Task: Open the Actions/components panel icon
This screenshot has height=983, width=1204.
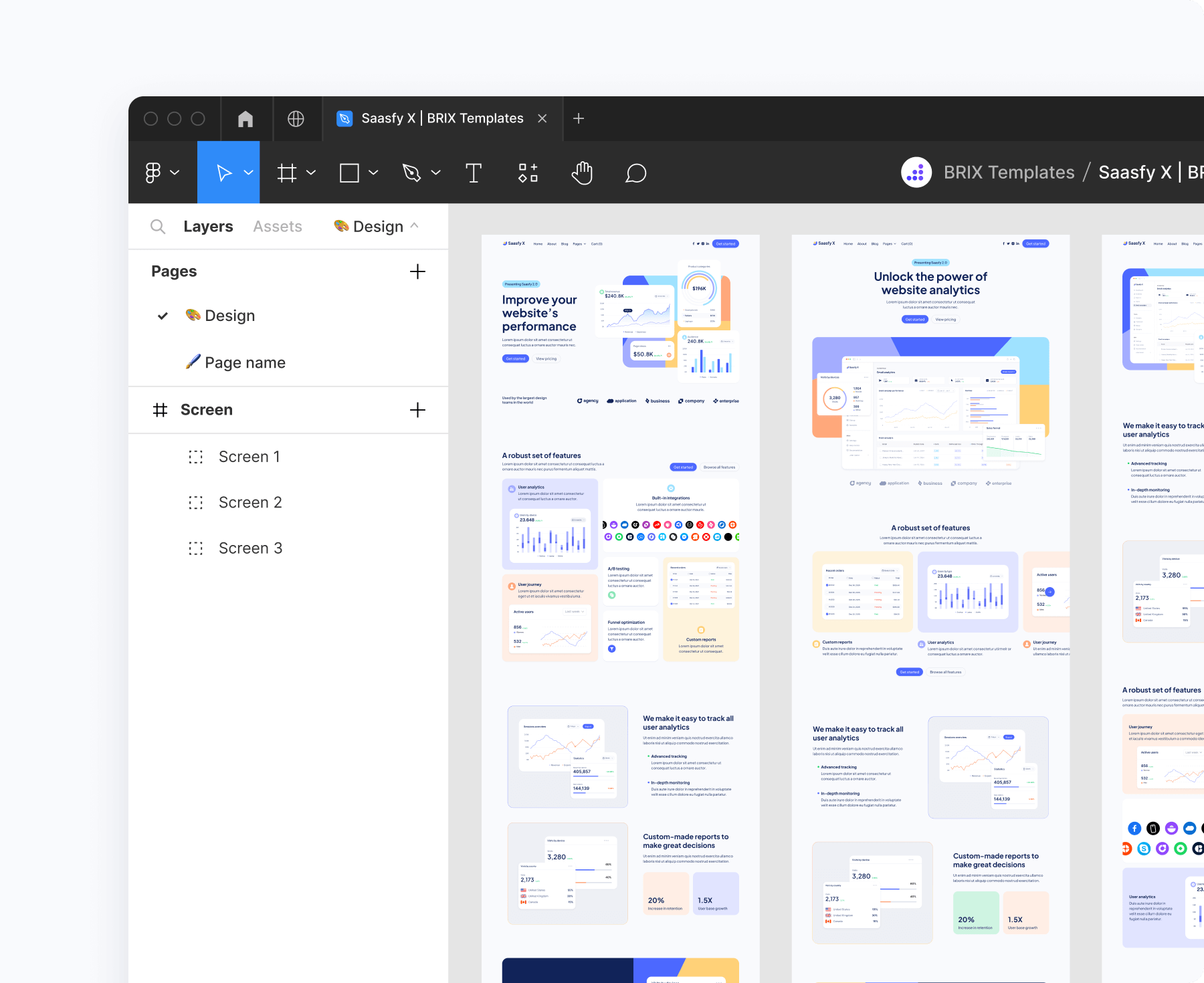Action: 528,173
